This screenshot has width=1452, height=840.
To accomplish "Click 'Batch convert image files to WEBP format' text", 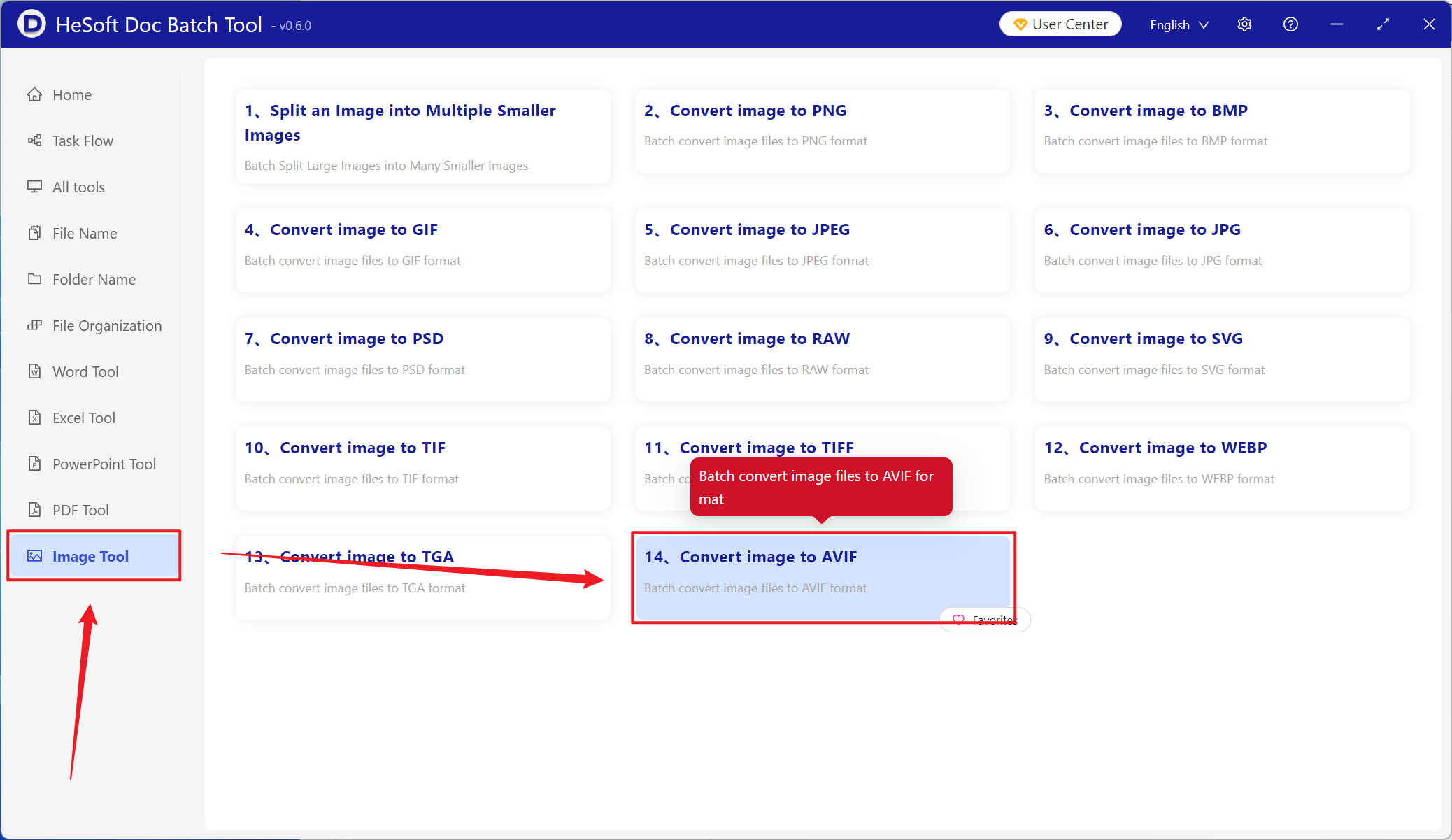I will point(1159,479).
